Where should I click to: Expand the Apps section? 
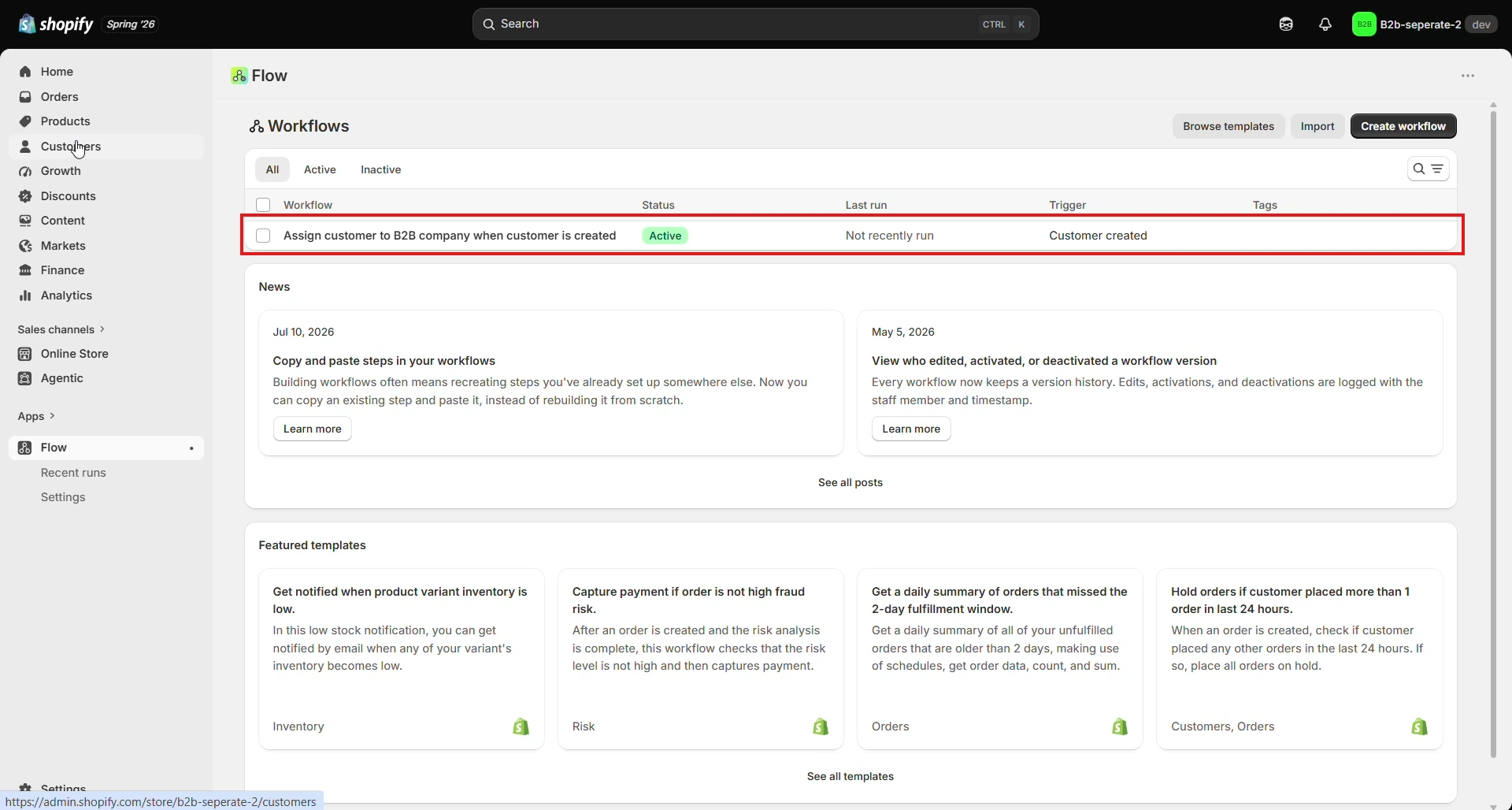[x=36, y=416]
